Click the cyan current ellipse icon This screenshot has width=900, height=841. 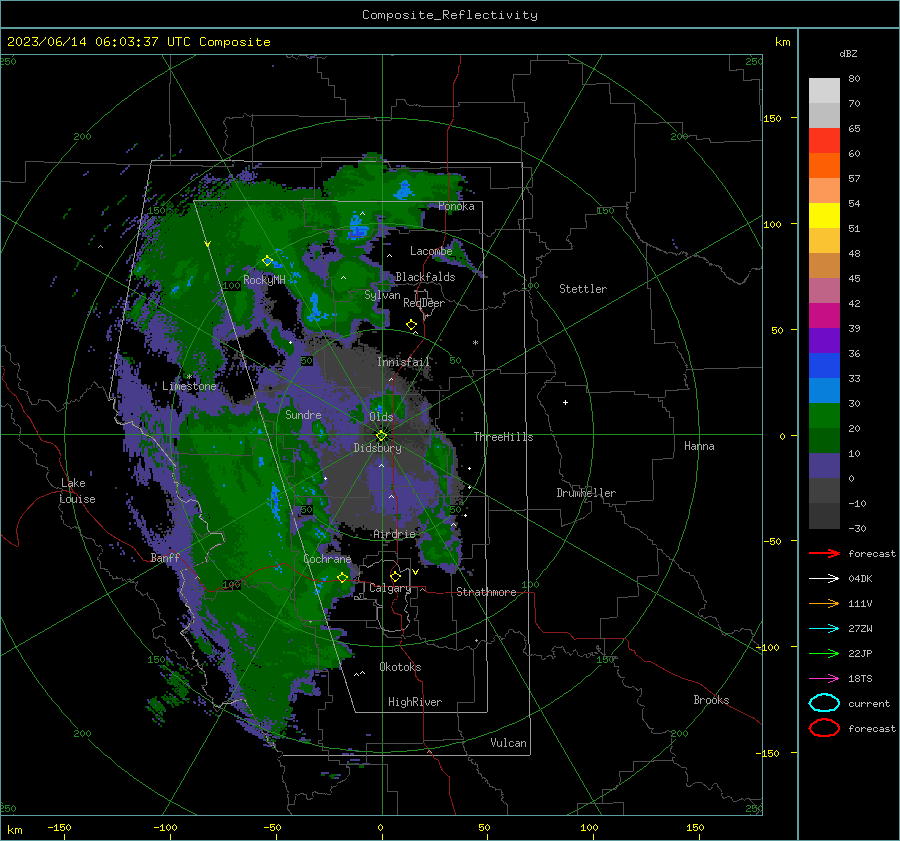tap(824, 703)
